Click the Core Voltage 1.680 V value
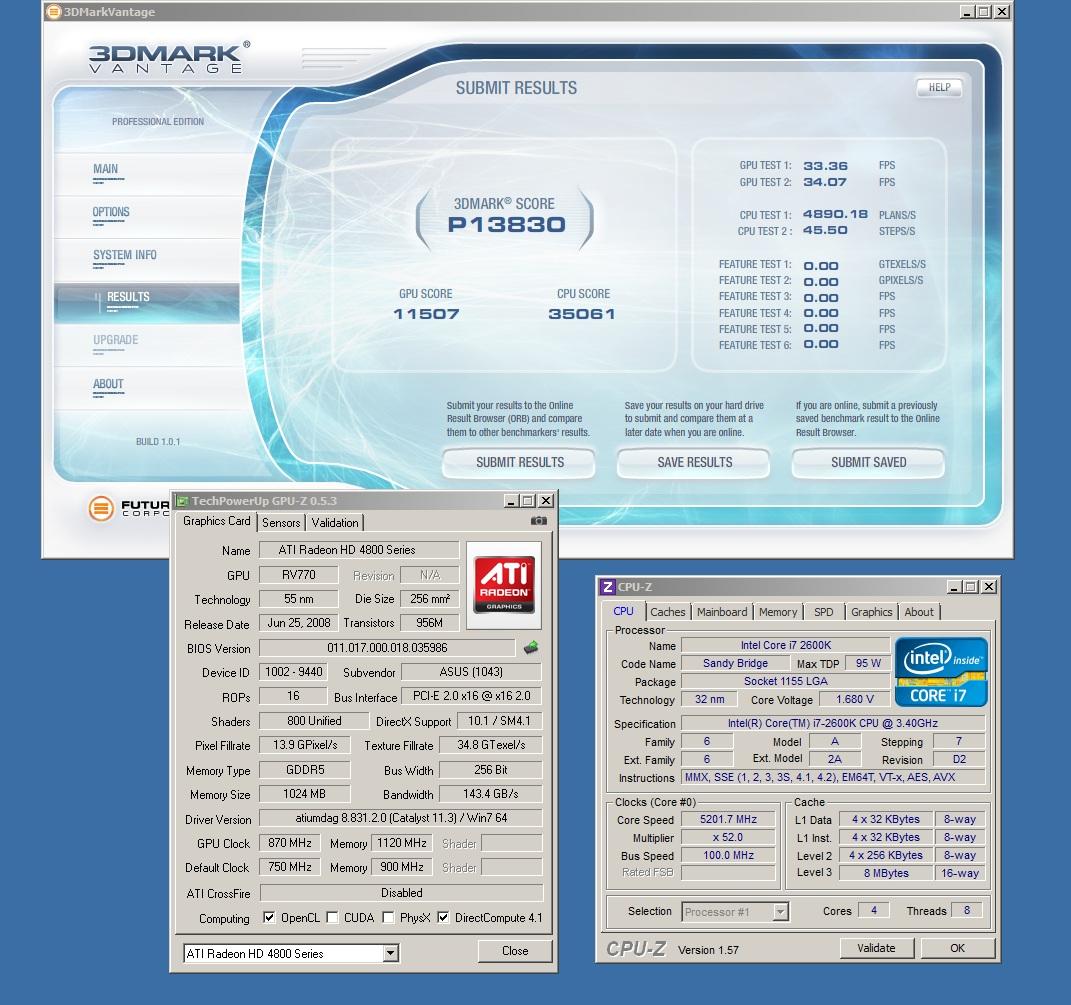1071x1005 pixels. coord(855,699)
